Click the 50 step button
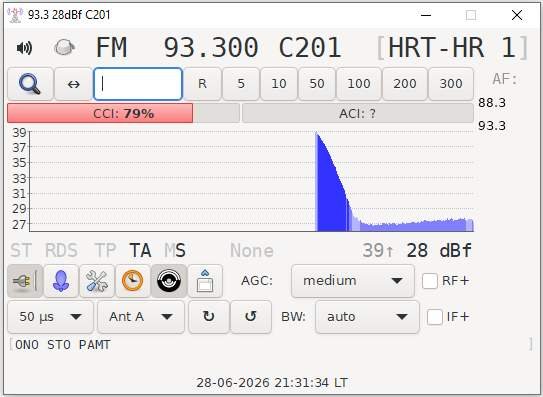 [317, 84]
